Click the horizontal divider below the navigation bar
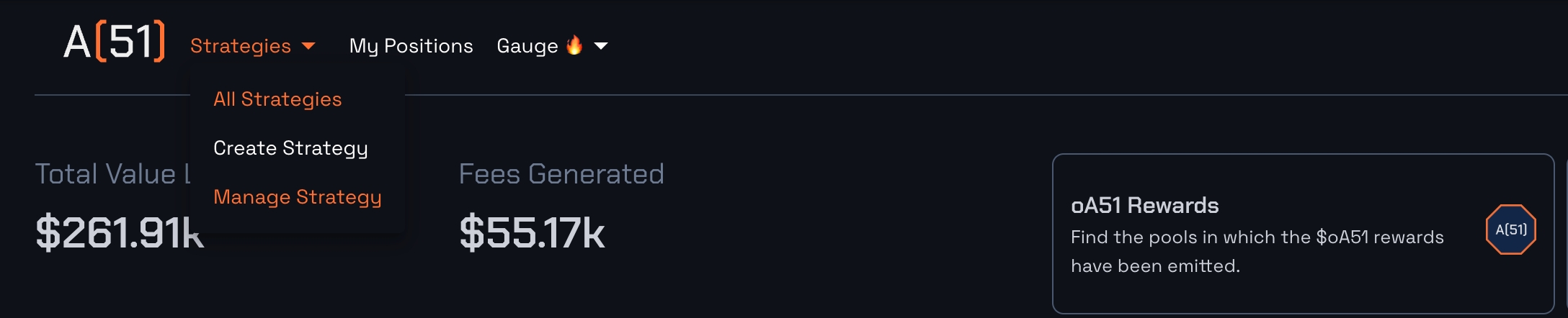 click(x=865, y=95)
